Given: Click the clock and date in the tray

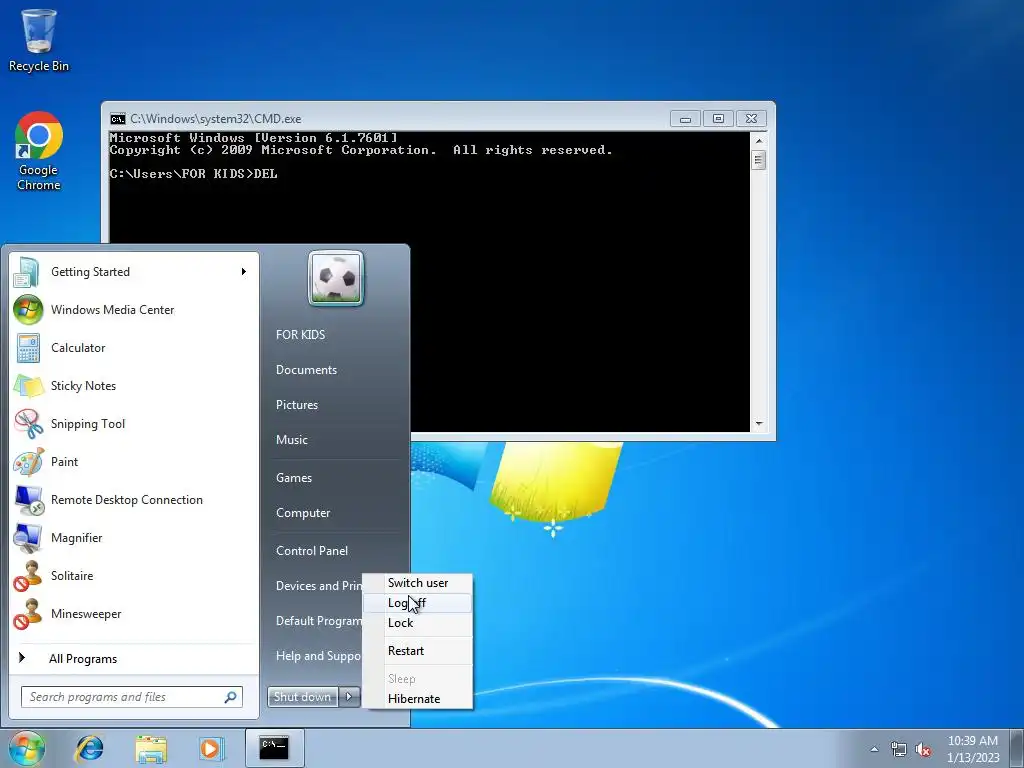Looking at the screenshot, I should click(973, 749).
